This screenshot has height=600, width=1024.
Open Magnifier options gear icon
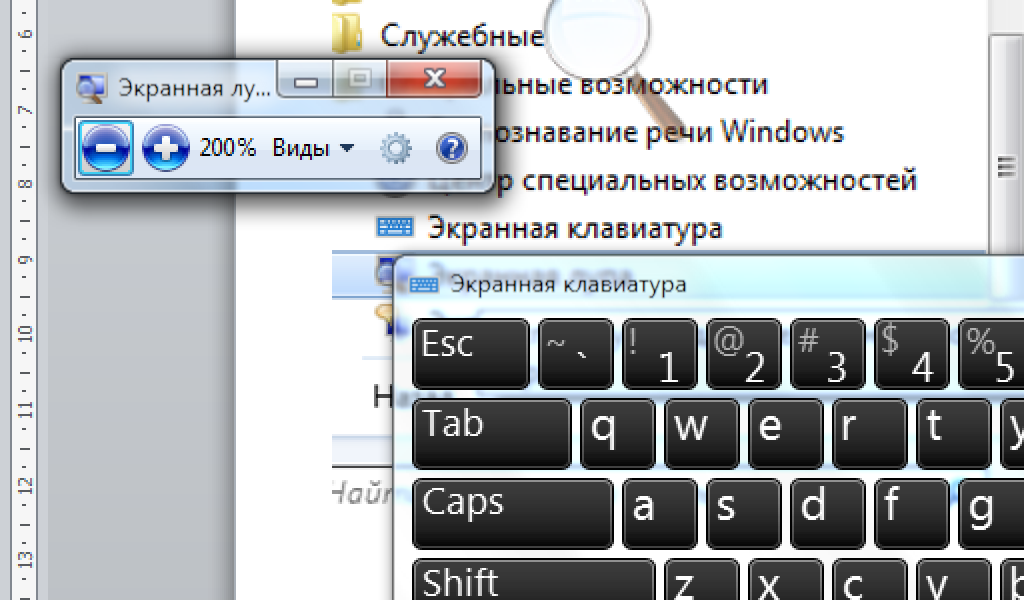point(396,149)
